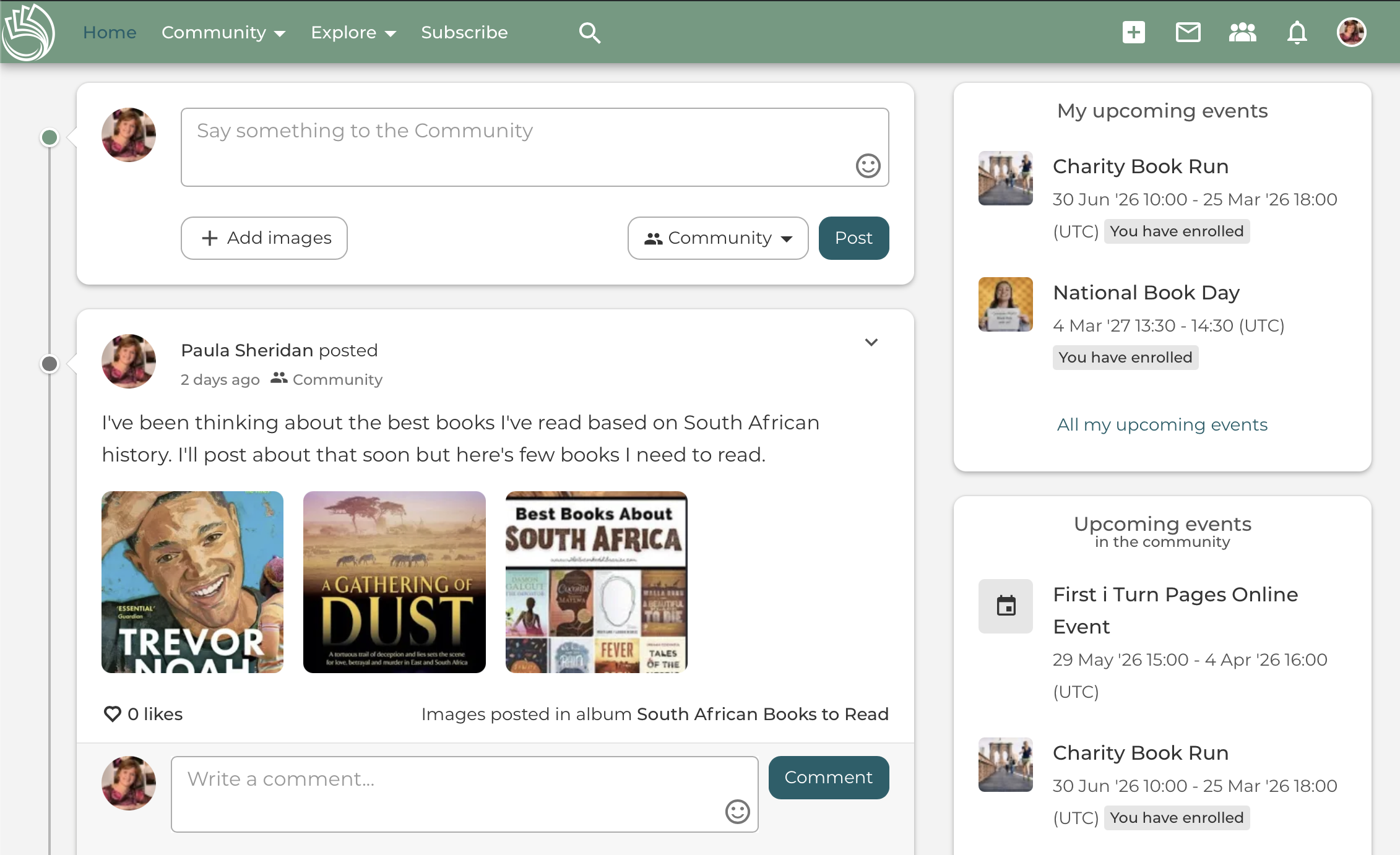Click the avatar beside the community post box
1400x855 pixels.
(129, 135)
